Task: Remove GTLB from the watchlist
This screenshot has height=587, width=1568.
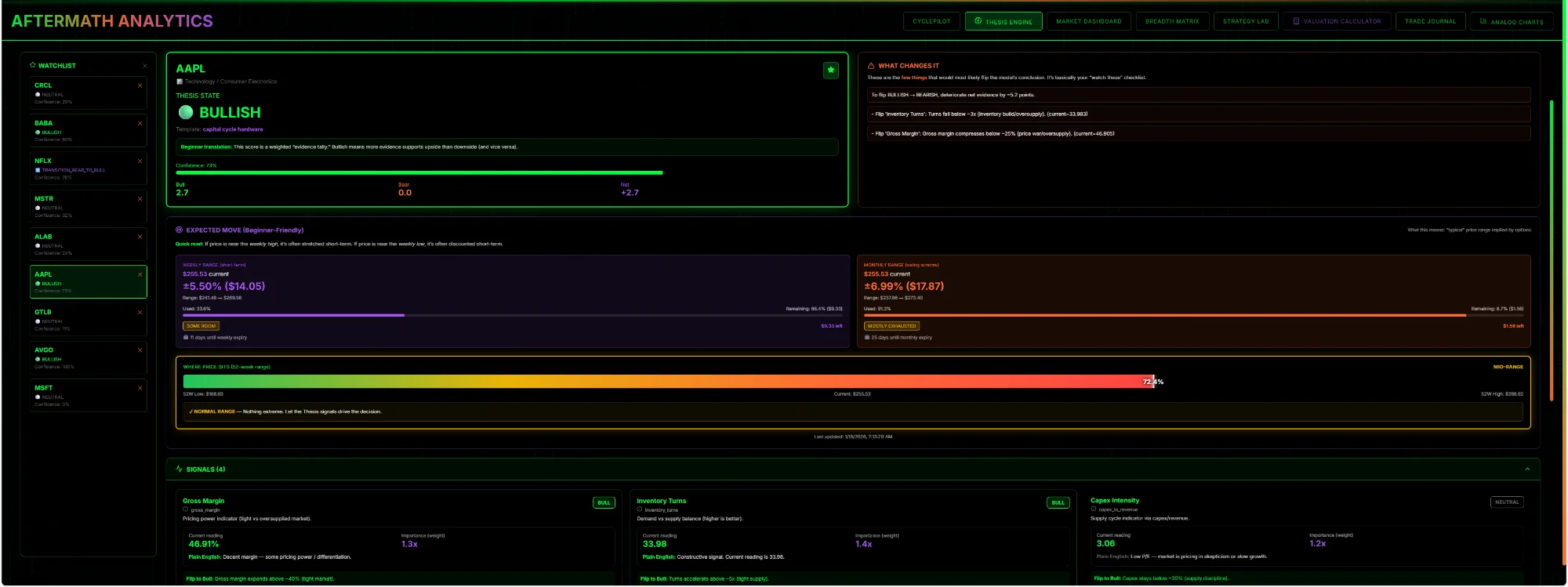Action: (x=140, y=312)
